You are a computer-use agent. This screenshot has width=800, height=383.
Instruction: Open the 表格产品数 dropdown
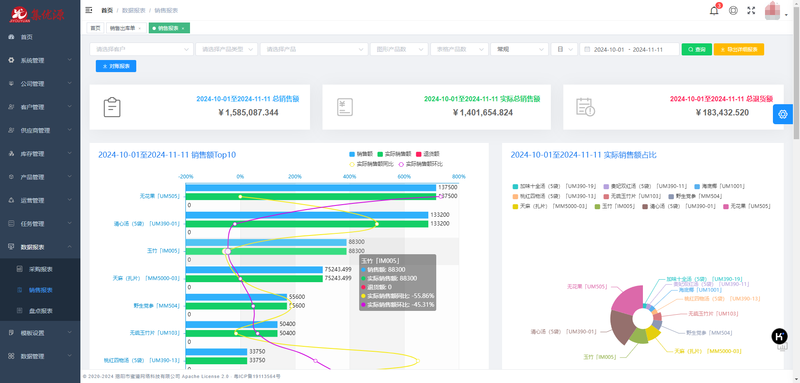[459, 49]
